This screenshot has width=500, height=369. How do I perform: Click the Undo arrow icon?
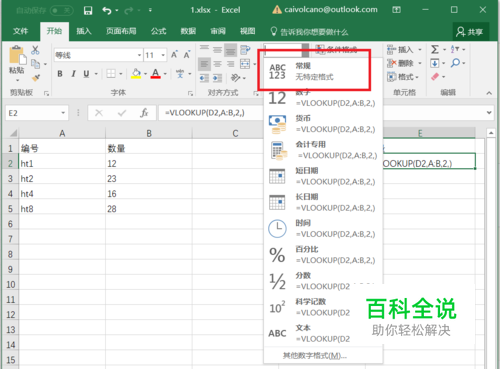coord(107,10)
